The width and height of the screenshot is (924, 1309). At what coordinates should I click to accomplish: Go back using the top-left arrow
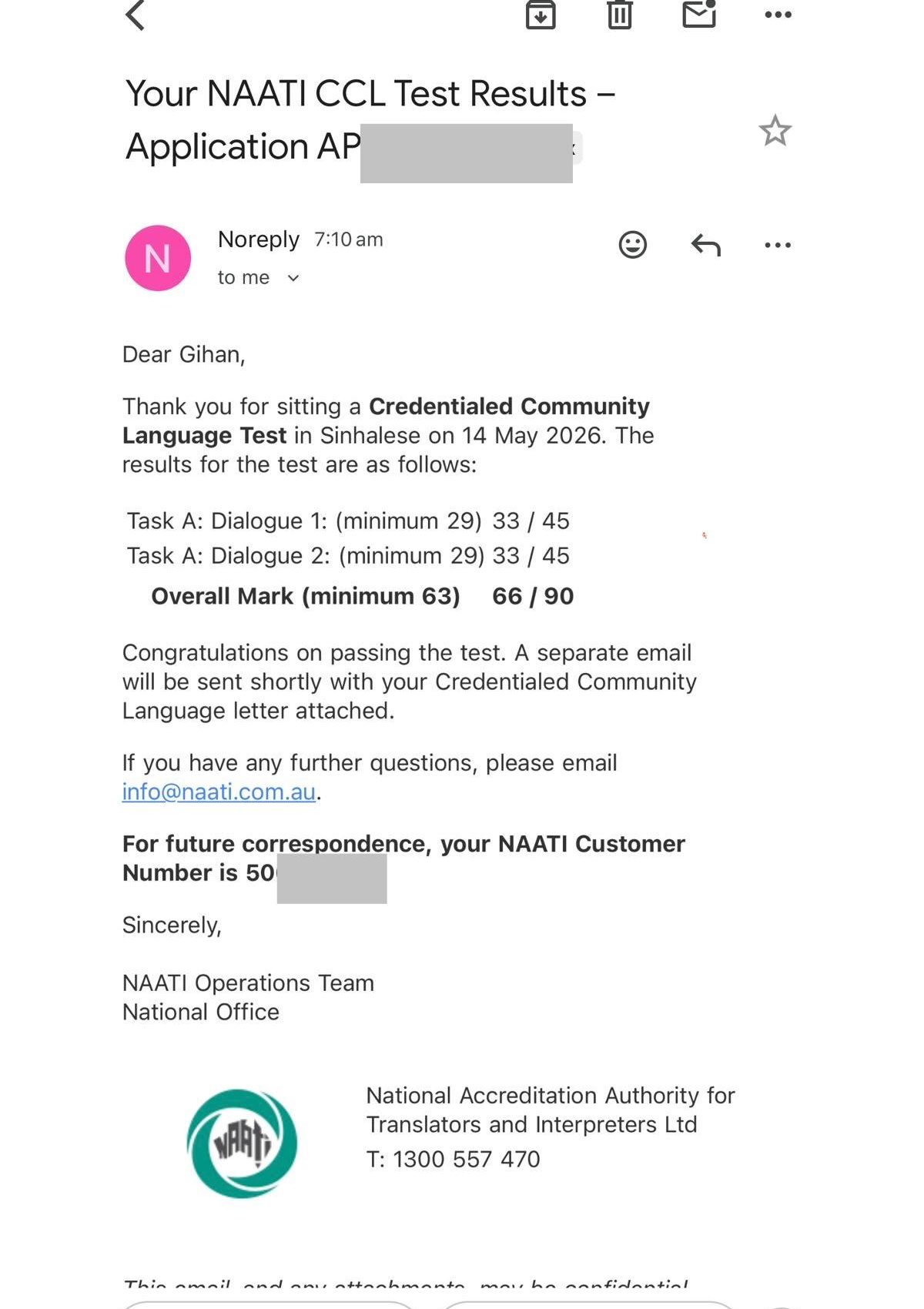point(136,14)
